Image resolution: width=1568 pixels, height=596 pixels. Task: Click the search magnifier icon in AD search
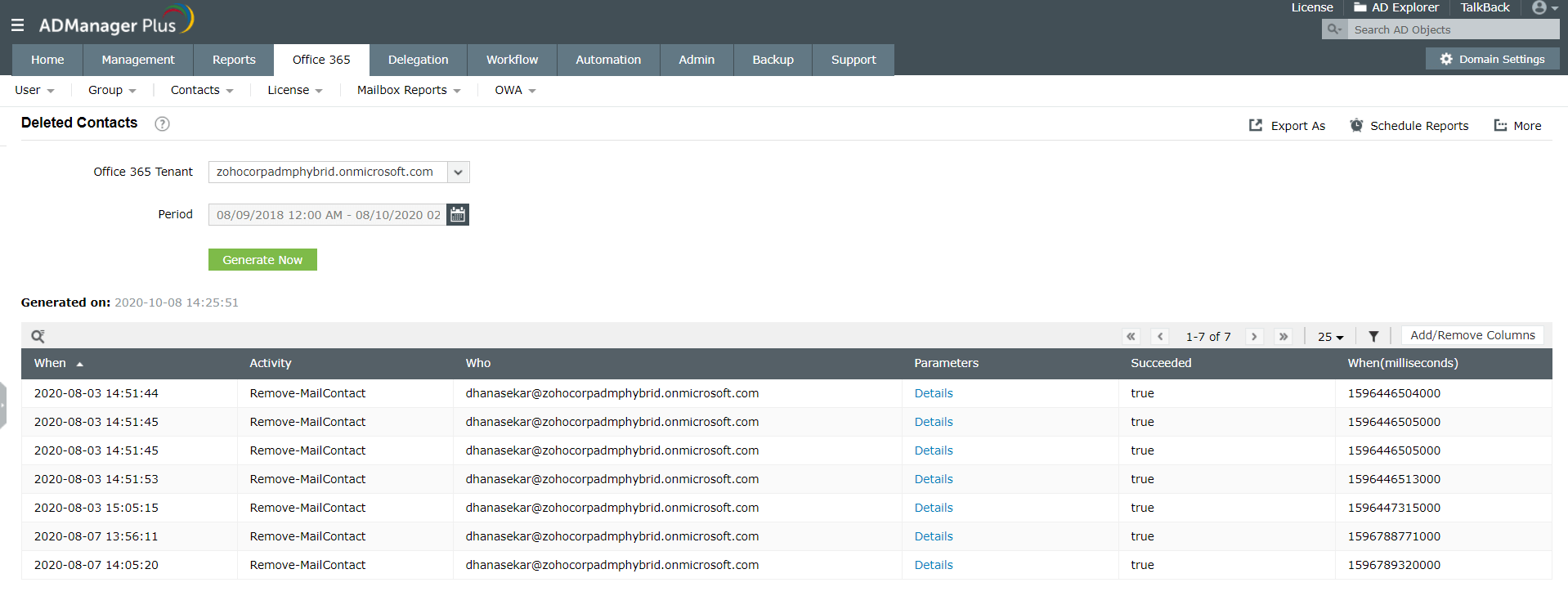coord(1334,29)
